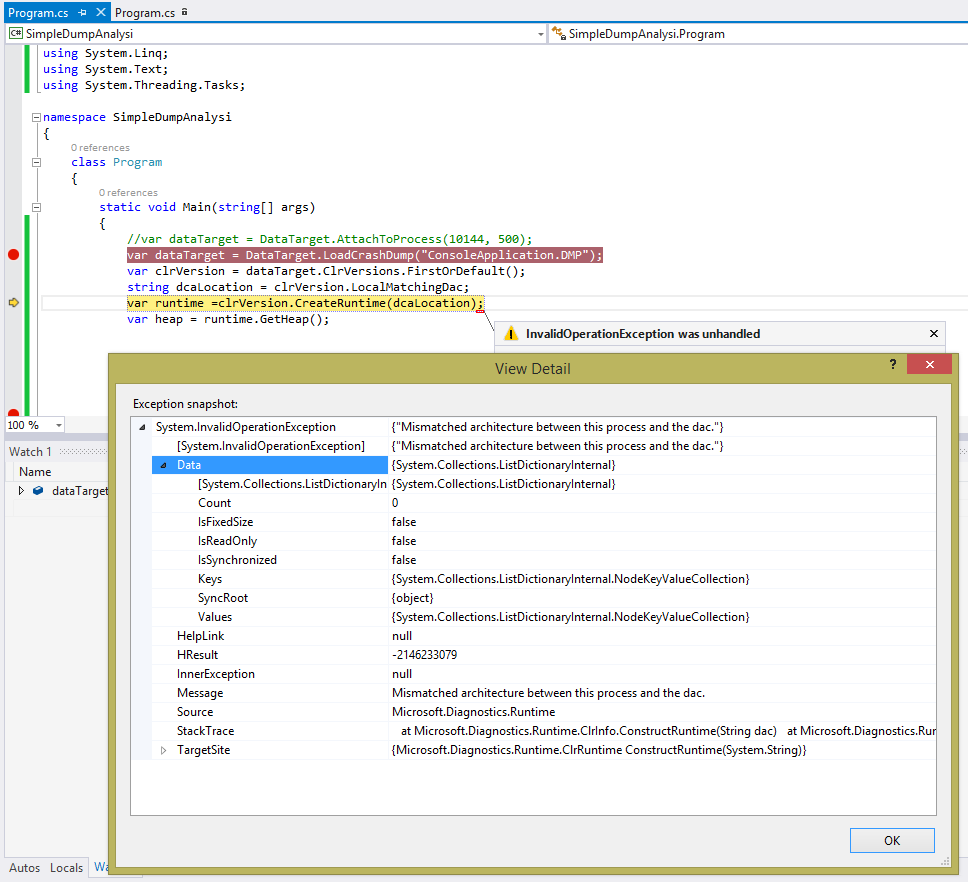Click the help question mark in the View Detail dialog
The height and width of the screenshot is (882, 968).
coord(893,364)
